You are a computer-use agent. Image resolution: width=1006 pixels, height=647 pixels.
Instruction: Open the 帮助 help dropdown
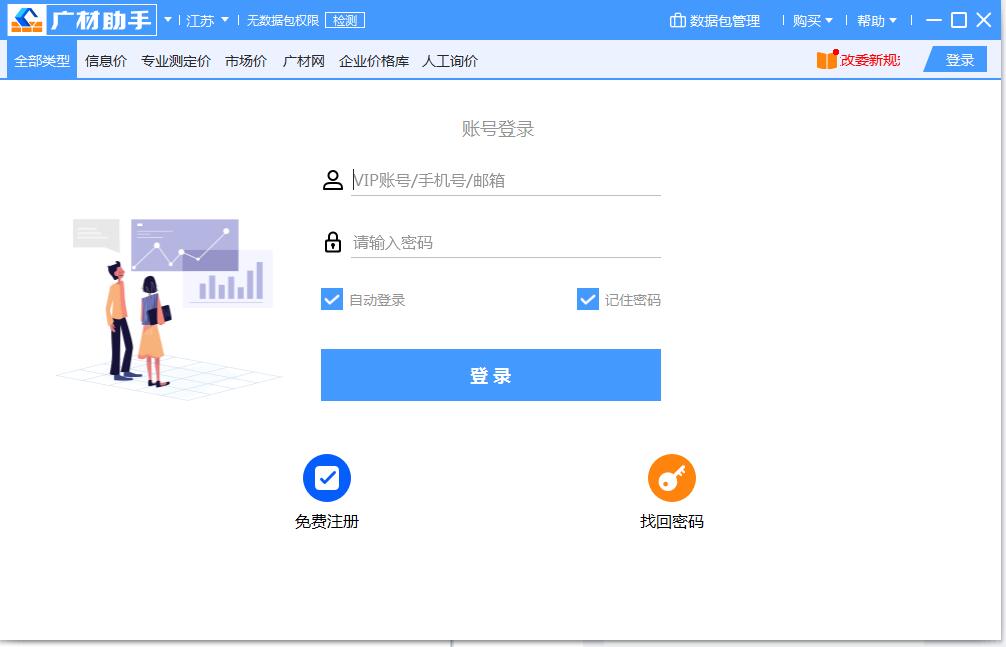click(875, 20)
